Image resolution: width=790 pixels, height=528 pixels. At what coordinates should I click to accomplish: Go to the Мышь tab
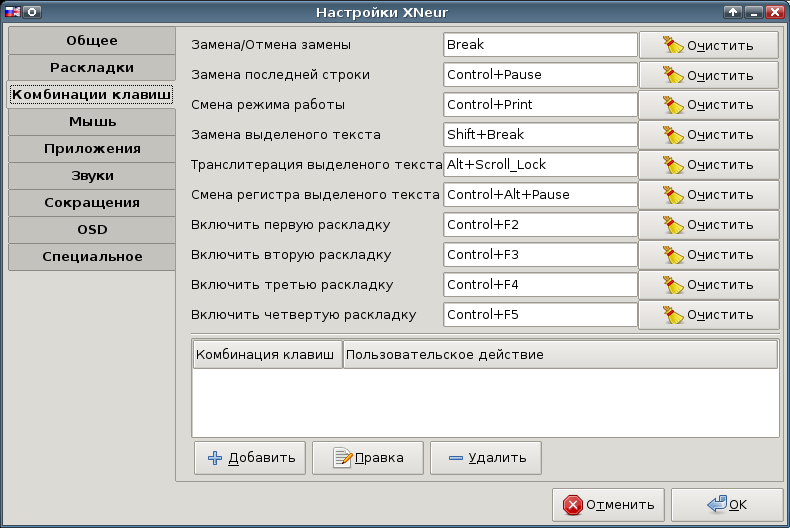pos(92,121)
